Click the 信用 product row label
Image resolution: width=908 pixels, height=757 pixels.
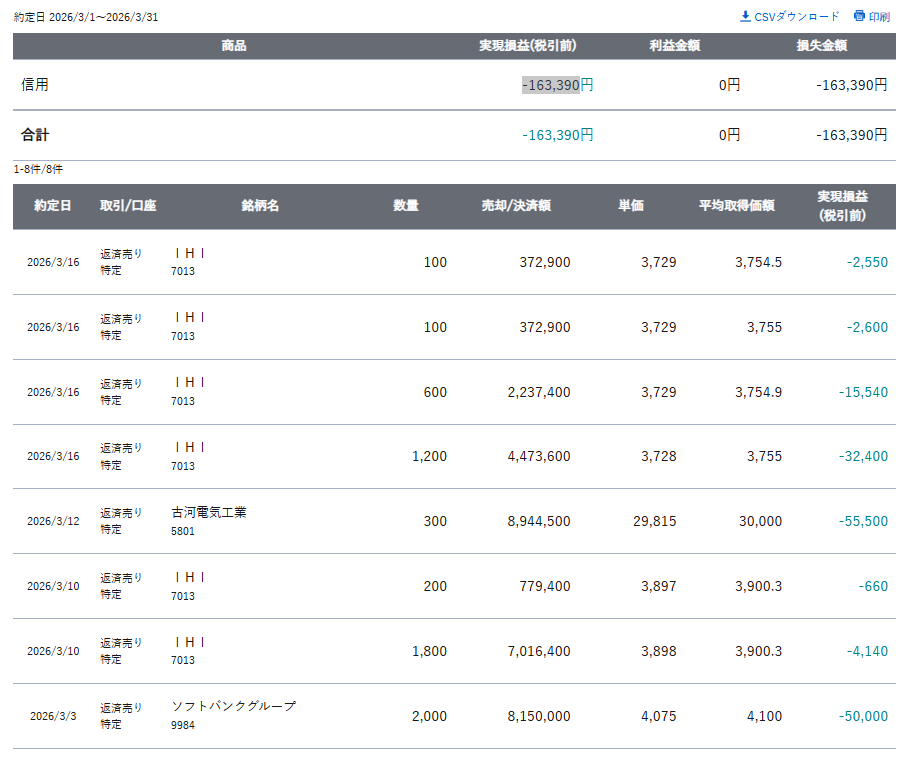tap(35, 85)
